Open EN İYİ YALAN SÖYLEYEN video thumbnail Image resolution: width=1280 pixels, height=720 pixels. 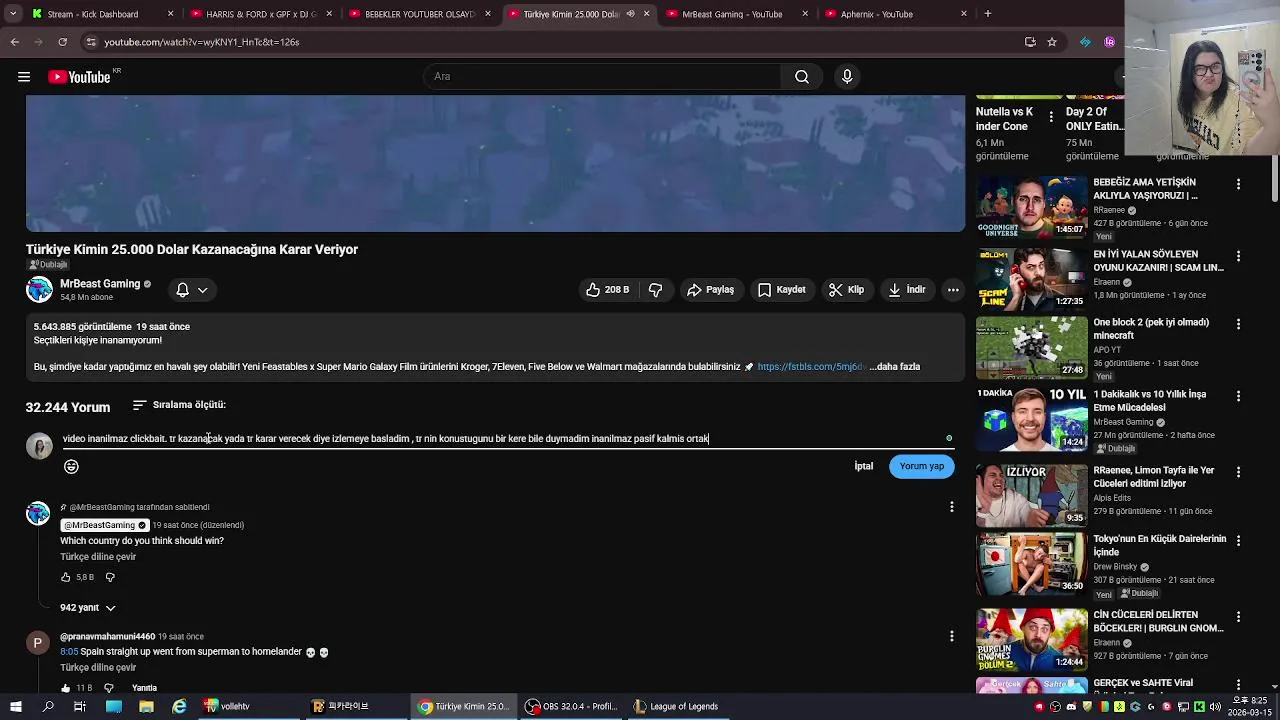click(1031, 279)
